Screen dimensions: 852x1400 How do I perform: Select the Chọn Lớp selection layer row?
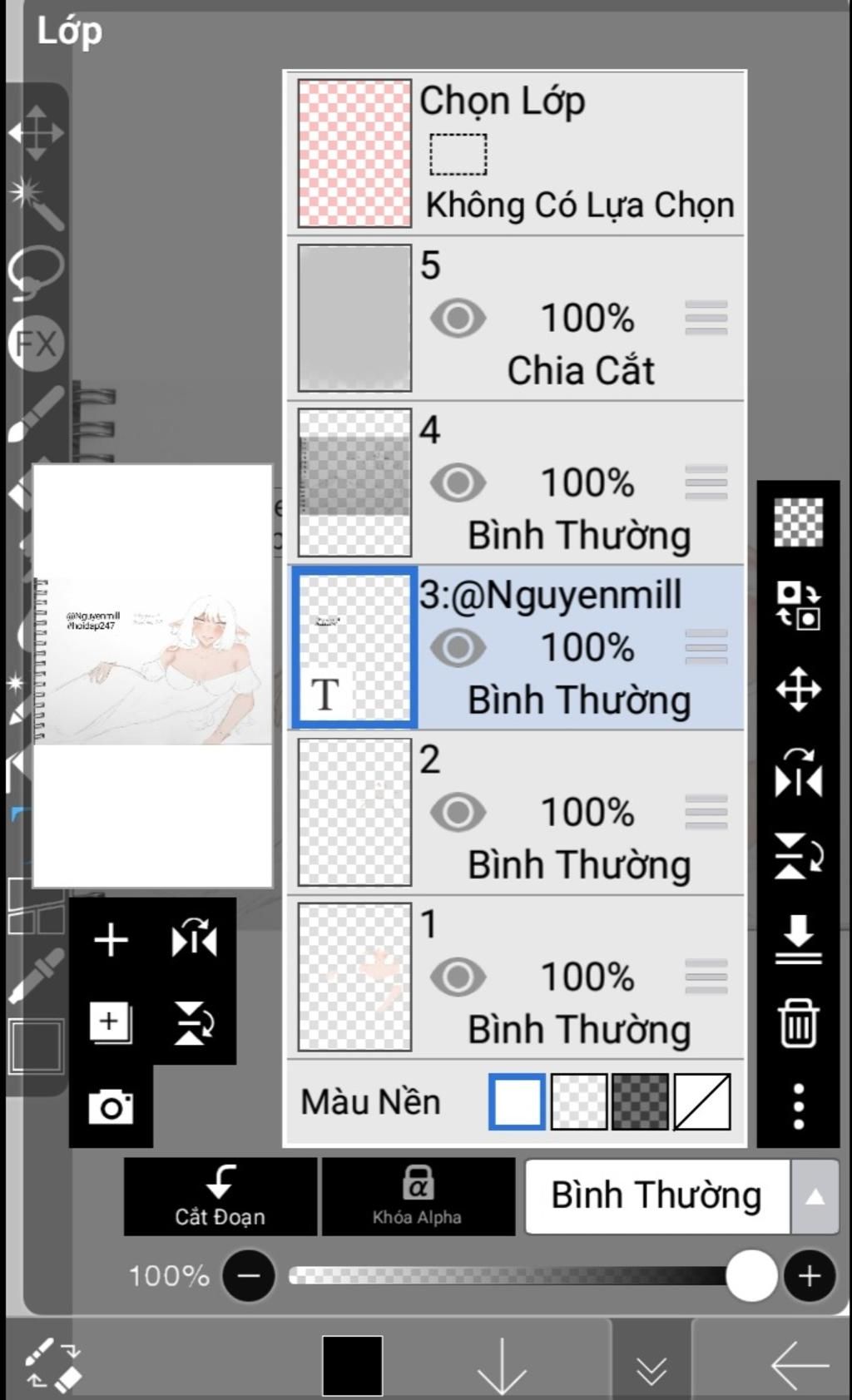pyautogui.click(x=516, y=154)
